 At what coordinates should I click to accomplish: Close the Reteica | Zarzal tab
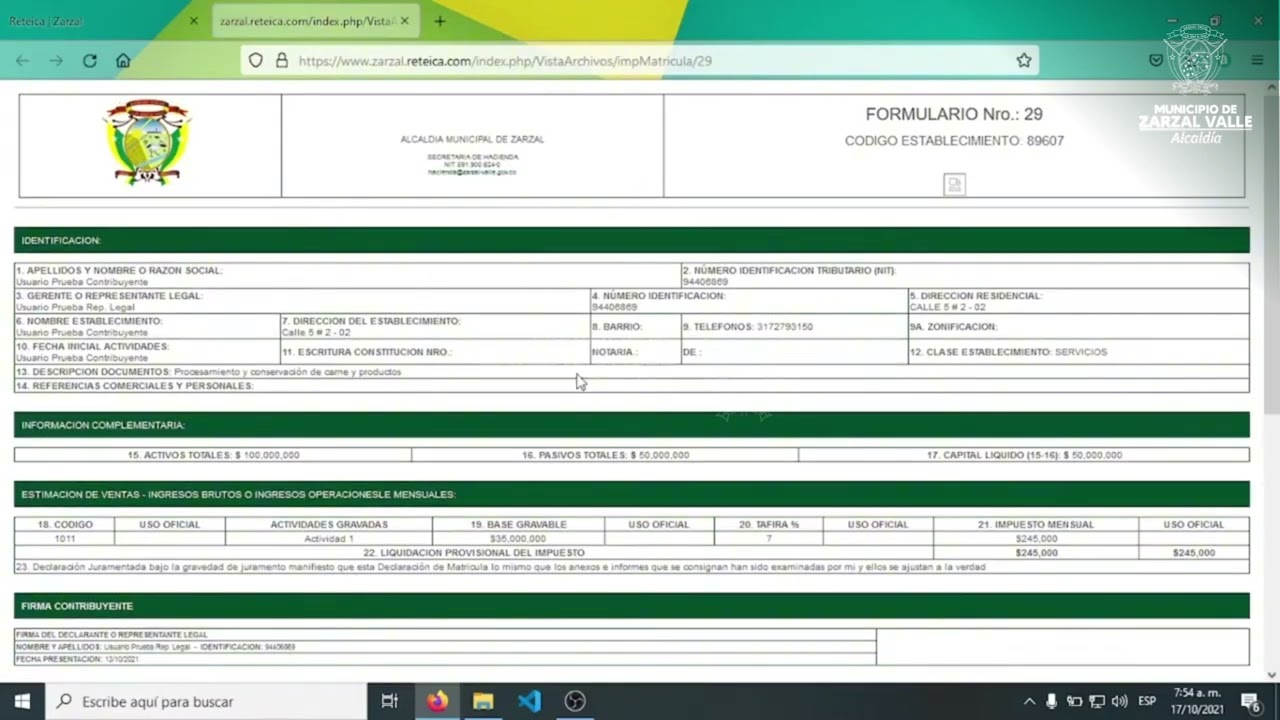tap(194, 21)
